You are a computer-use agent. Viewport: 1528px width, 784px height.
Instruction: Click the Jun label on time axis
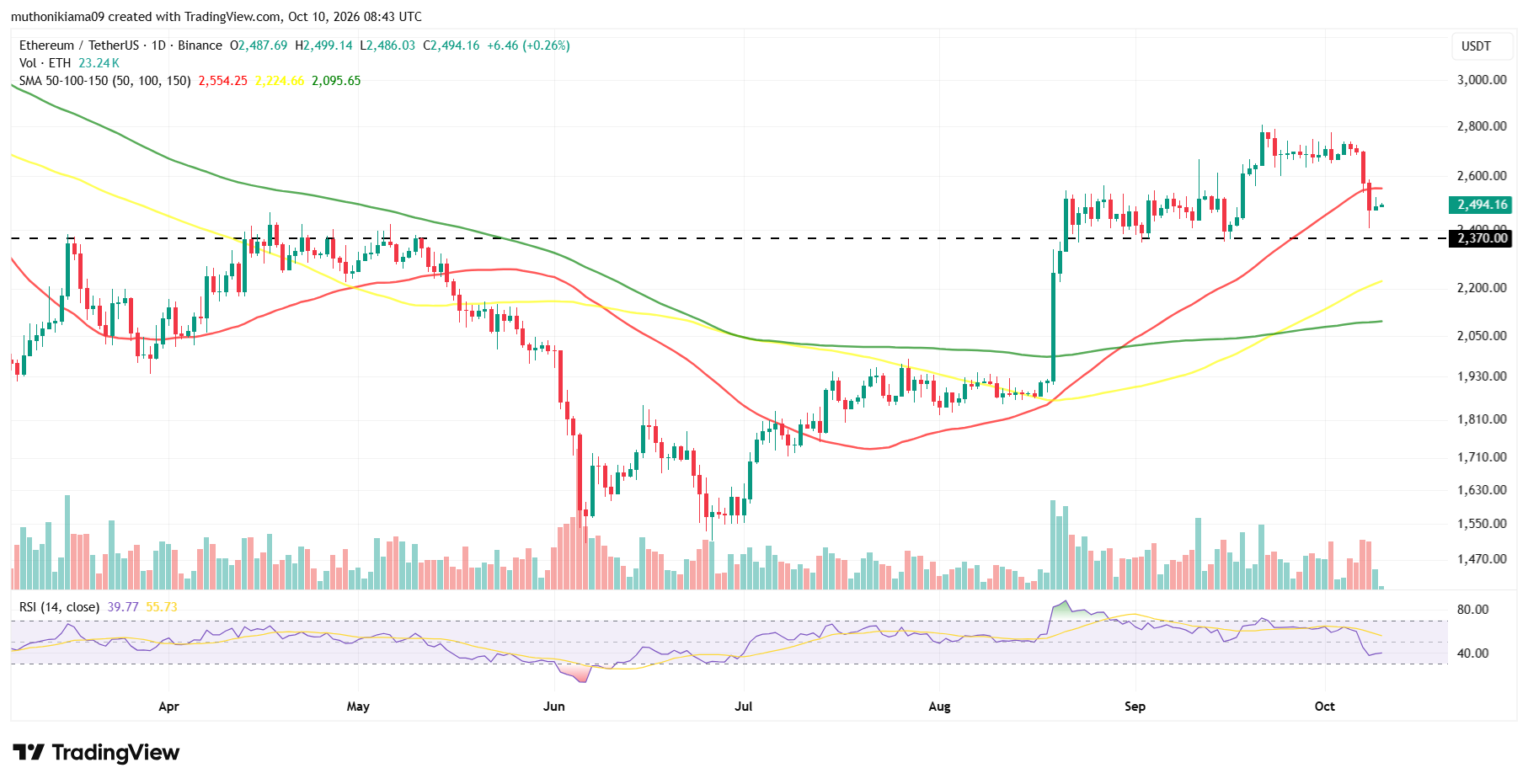554,707
